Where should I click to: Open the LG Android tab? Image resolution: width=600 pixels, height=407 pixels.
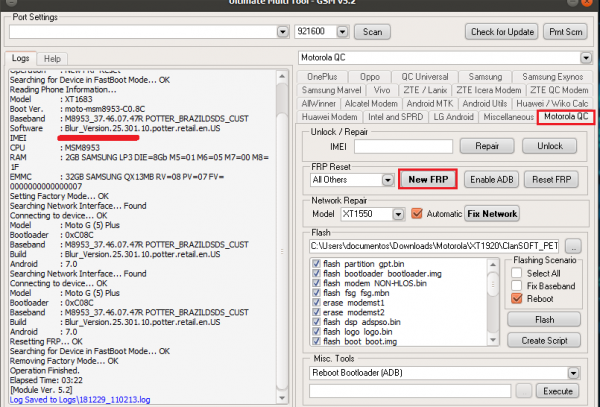click(453, 117)
